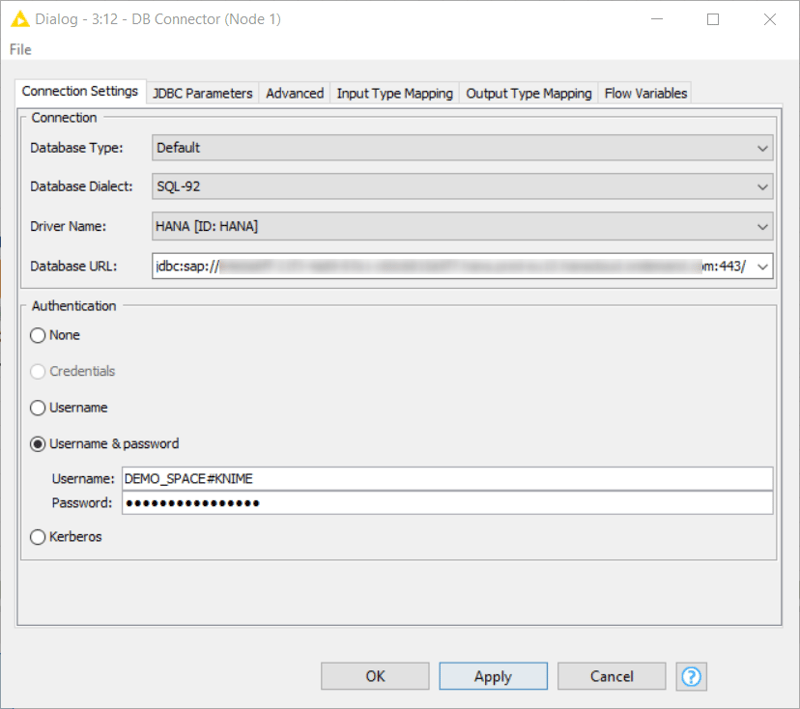Click the Apply button

[x=493, y=676]
